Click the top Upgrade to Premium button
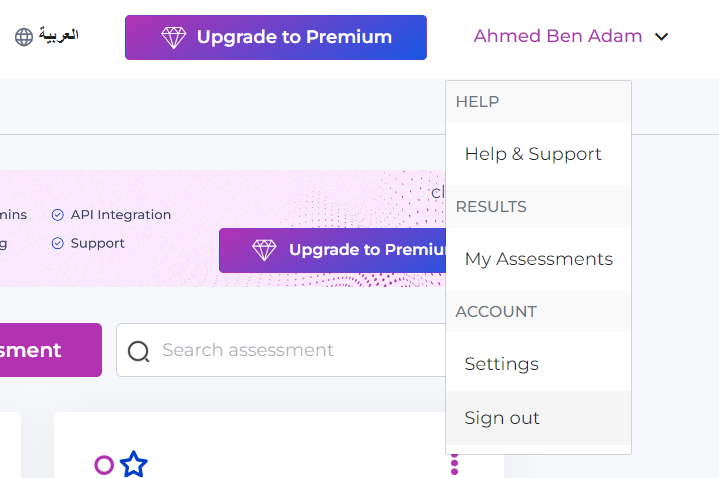Screen dimensions: 719x478 [x=276, y=38]
